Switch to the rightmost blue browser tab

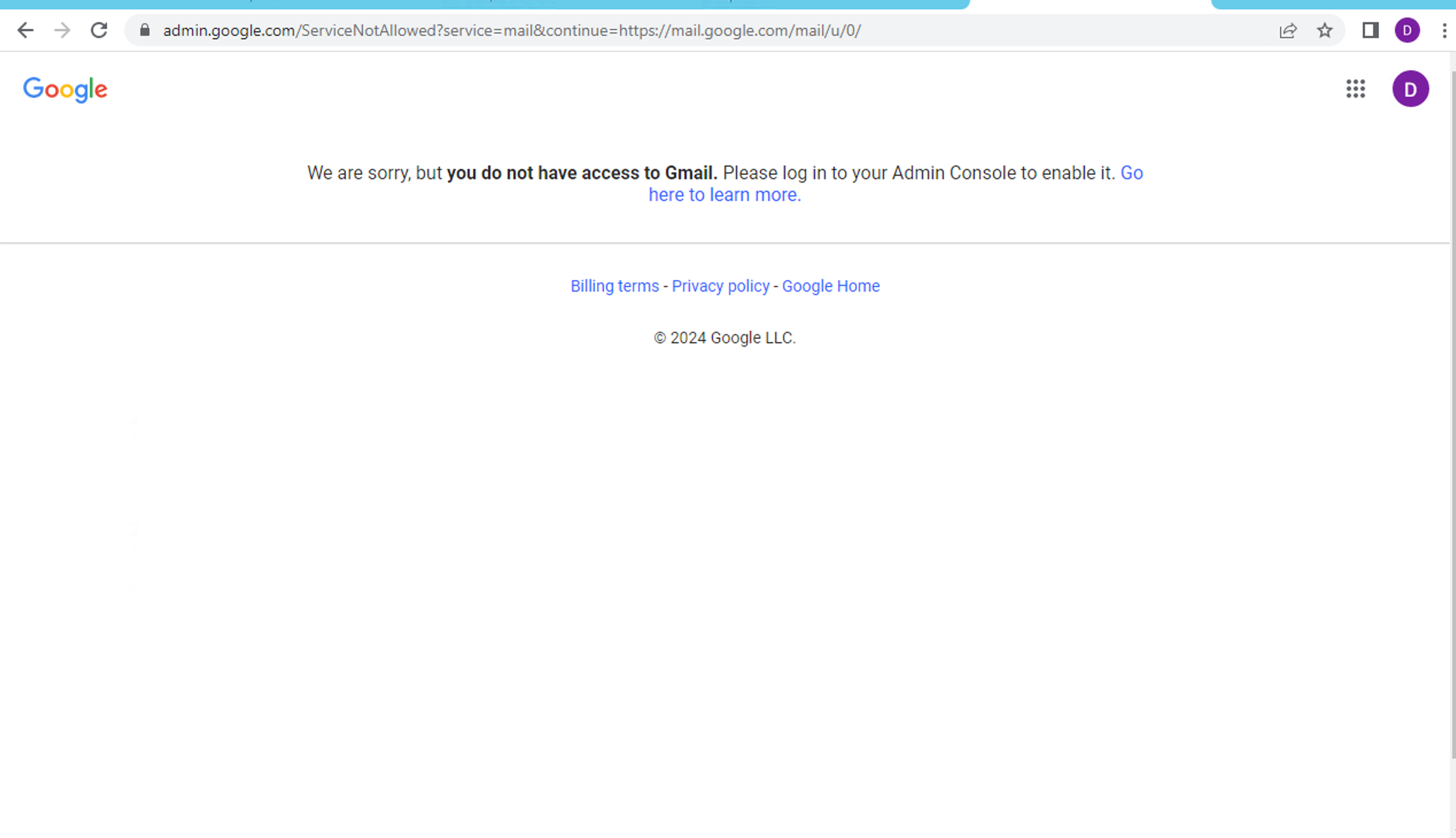pyautogui.click(x=1333, y=4)
